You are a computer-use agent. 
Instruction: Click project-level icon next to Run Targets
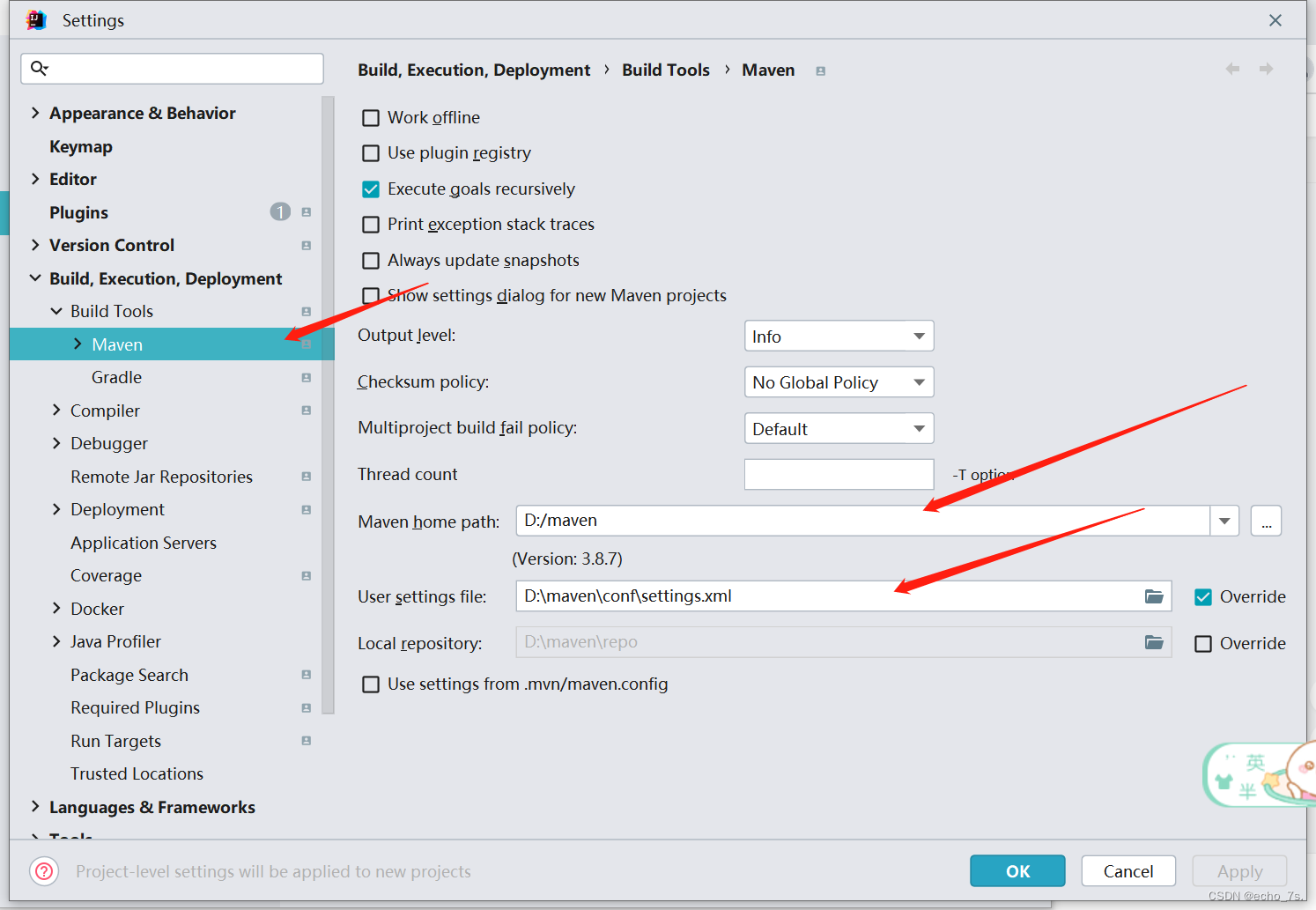click(306, 741)
